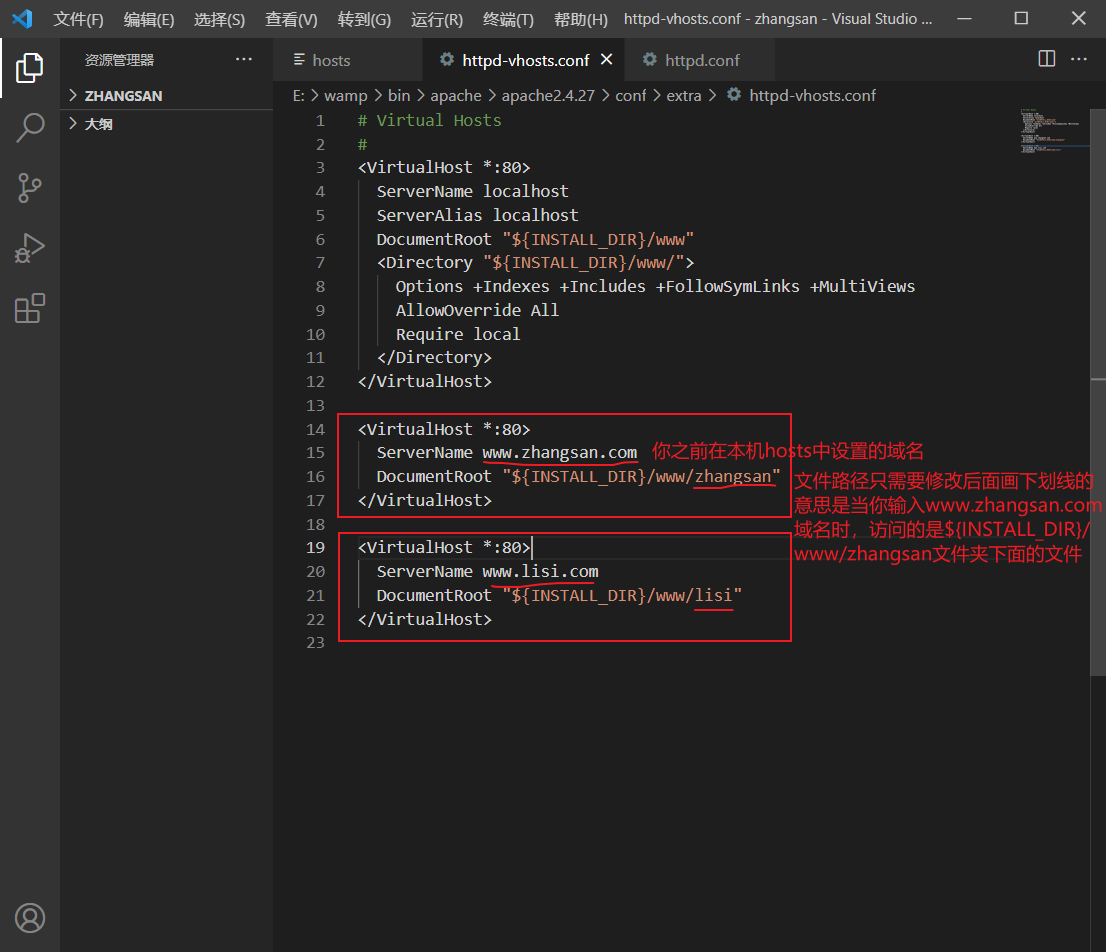Open the Source Control view icon
The width and height of the screenshot is (1106, 952).
click(x=30, y=188)
